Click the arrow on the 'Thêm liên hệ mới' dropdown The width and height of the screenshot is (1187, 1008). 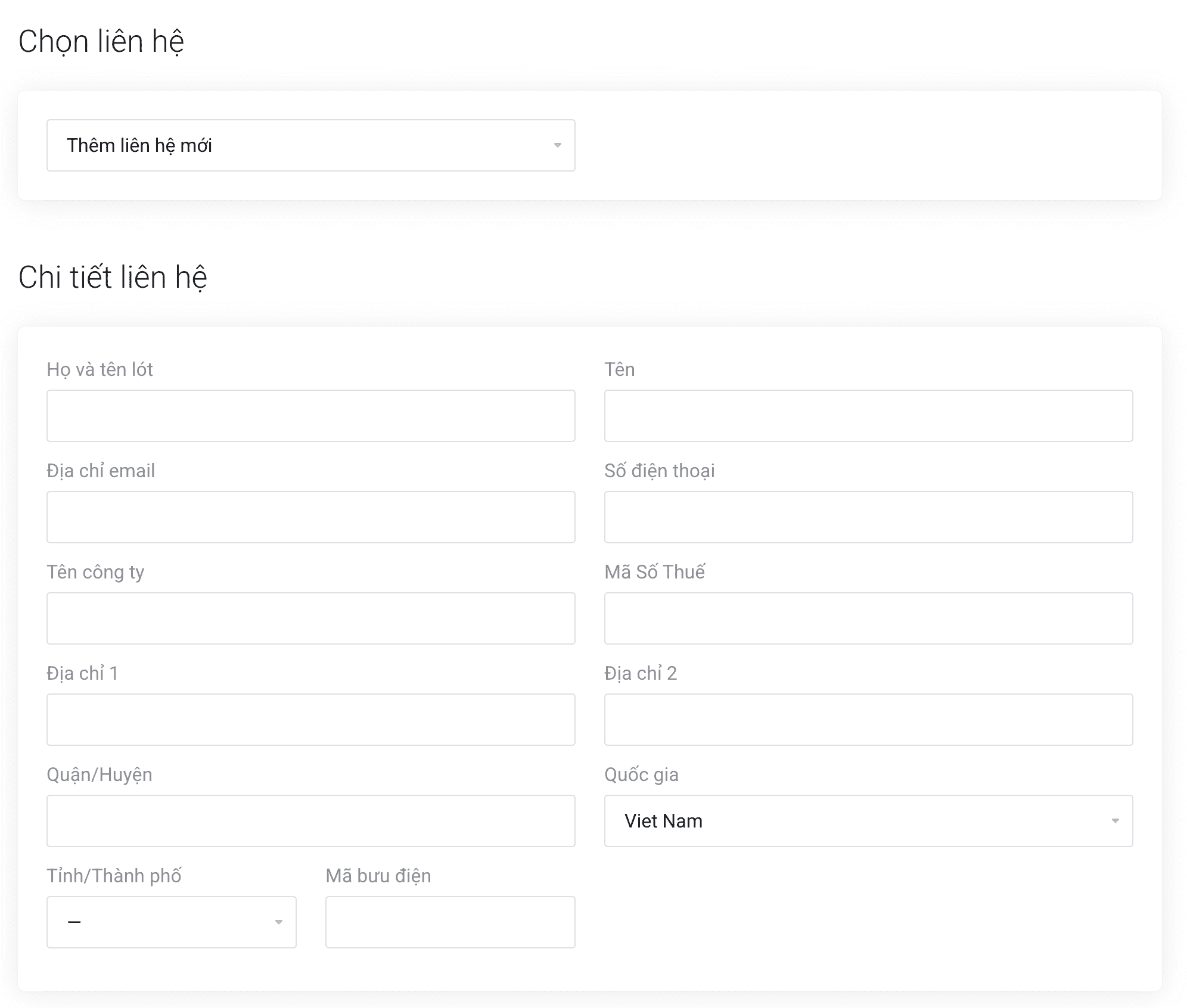[x=557, y=145]
